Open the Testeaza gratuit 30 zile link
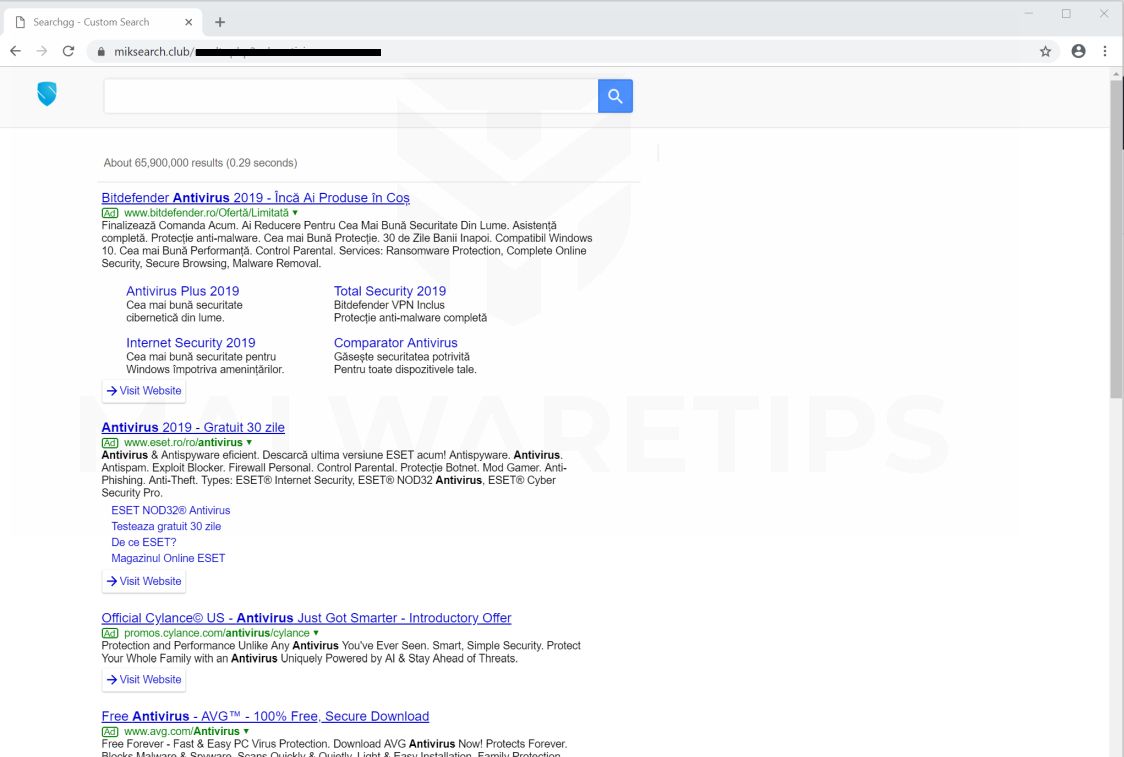The height and width of the screenshot is (757, 1124). pyautogui.click(x=166, y=526)
